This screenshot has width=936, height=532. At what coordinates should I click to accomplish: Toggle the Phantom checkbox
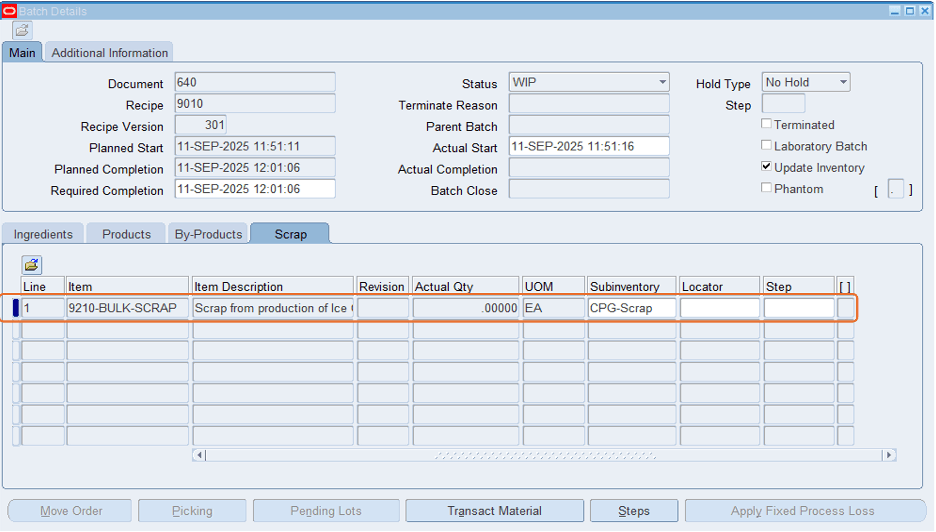tap(766, 187)
